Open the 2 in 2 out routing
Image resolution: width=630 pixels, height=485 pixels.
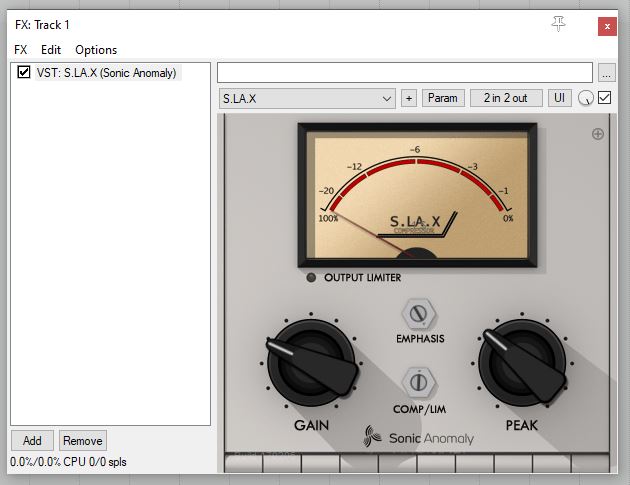click(506, 98)
